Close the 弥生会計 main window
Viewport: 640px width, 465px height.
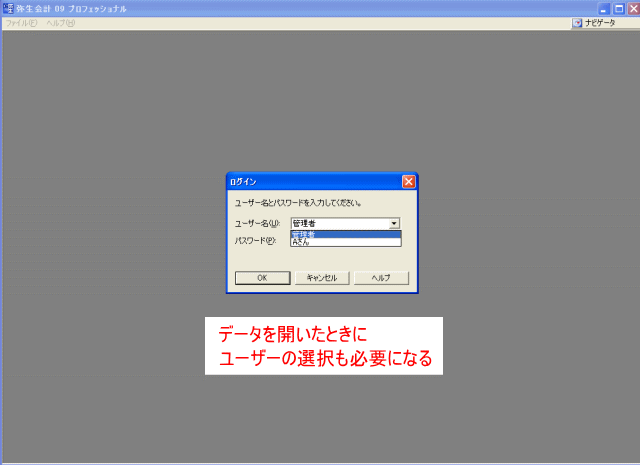tap(633, 9)
